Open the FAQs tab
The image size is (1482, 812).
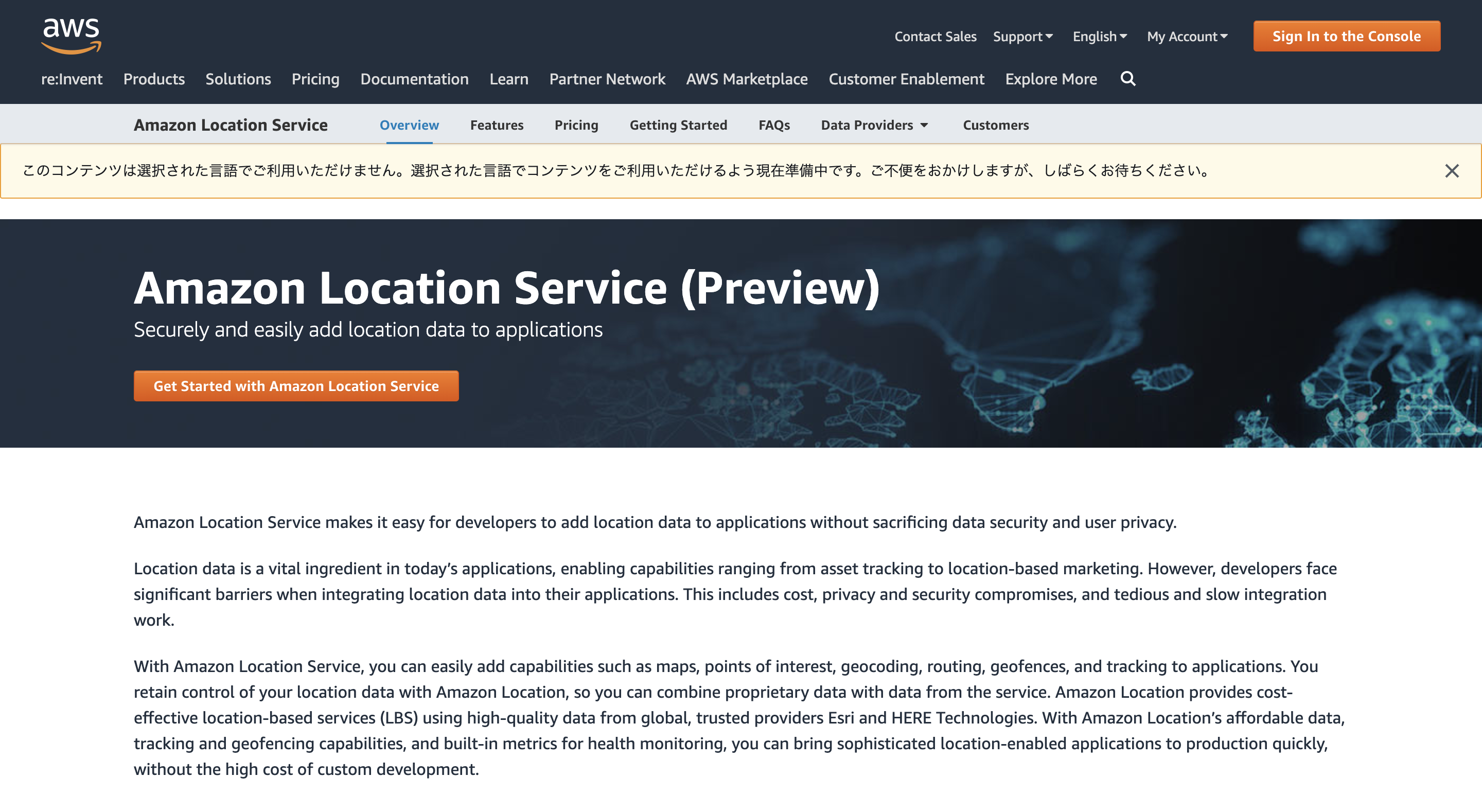click(x=774, y=125)
